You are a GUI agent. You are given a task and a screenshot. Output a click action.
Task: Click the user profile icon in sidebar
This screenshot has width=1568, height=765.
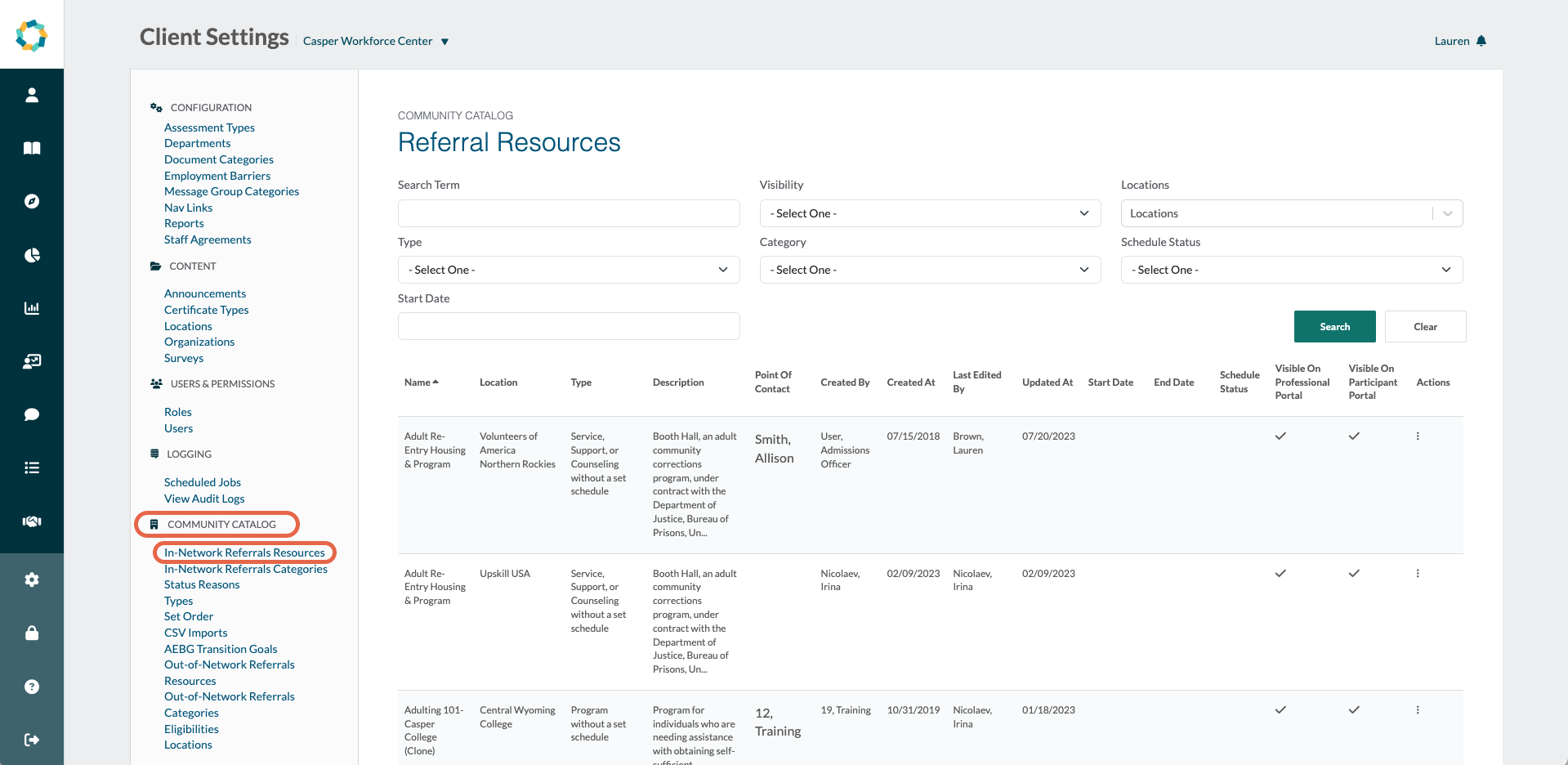tap(32, 96)
